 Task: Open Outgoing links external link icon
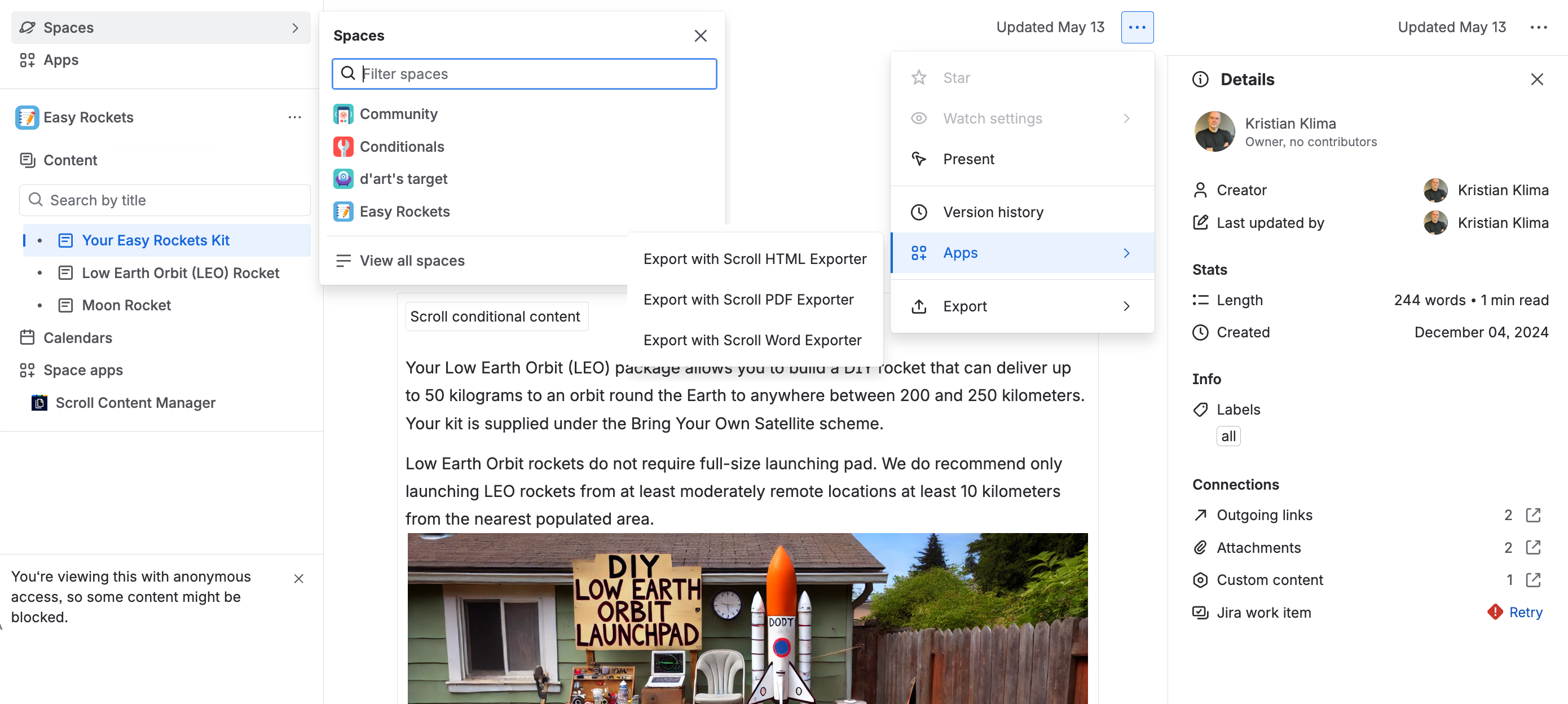coord(1533,515)
